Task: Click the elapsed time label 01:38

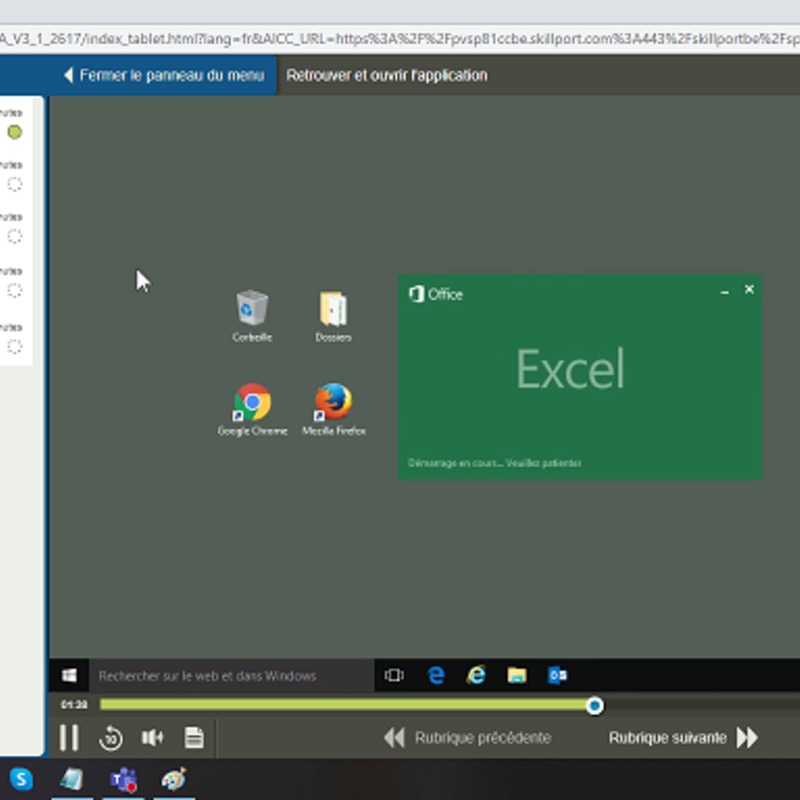Action: pos(74,705)
